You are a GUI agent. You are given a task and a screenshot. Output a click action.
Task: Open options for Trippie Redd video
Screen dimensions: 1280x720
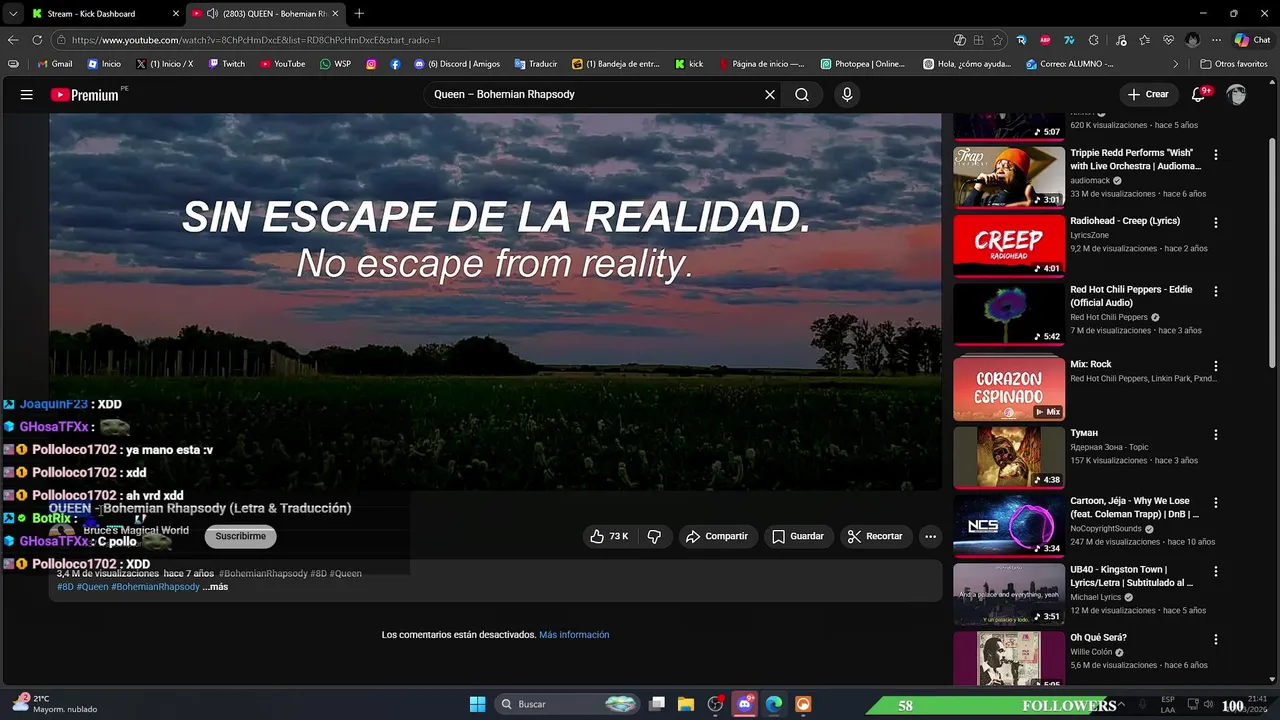point(1216,155)
